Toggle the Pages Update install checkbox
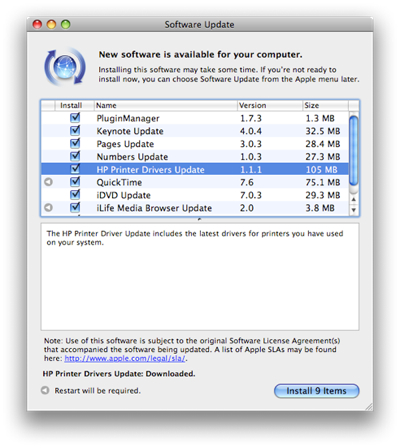Image resolution: width=400 pixels, height=448 pixels. pyautogui.click(x=75, y=143)
